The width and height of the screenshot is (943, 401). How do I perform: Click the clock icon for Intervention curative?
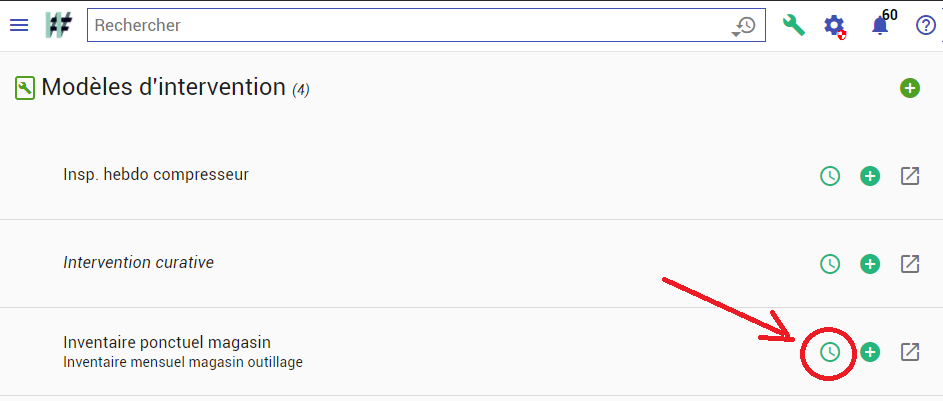[x=830, y=264]
